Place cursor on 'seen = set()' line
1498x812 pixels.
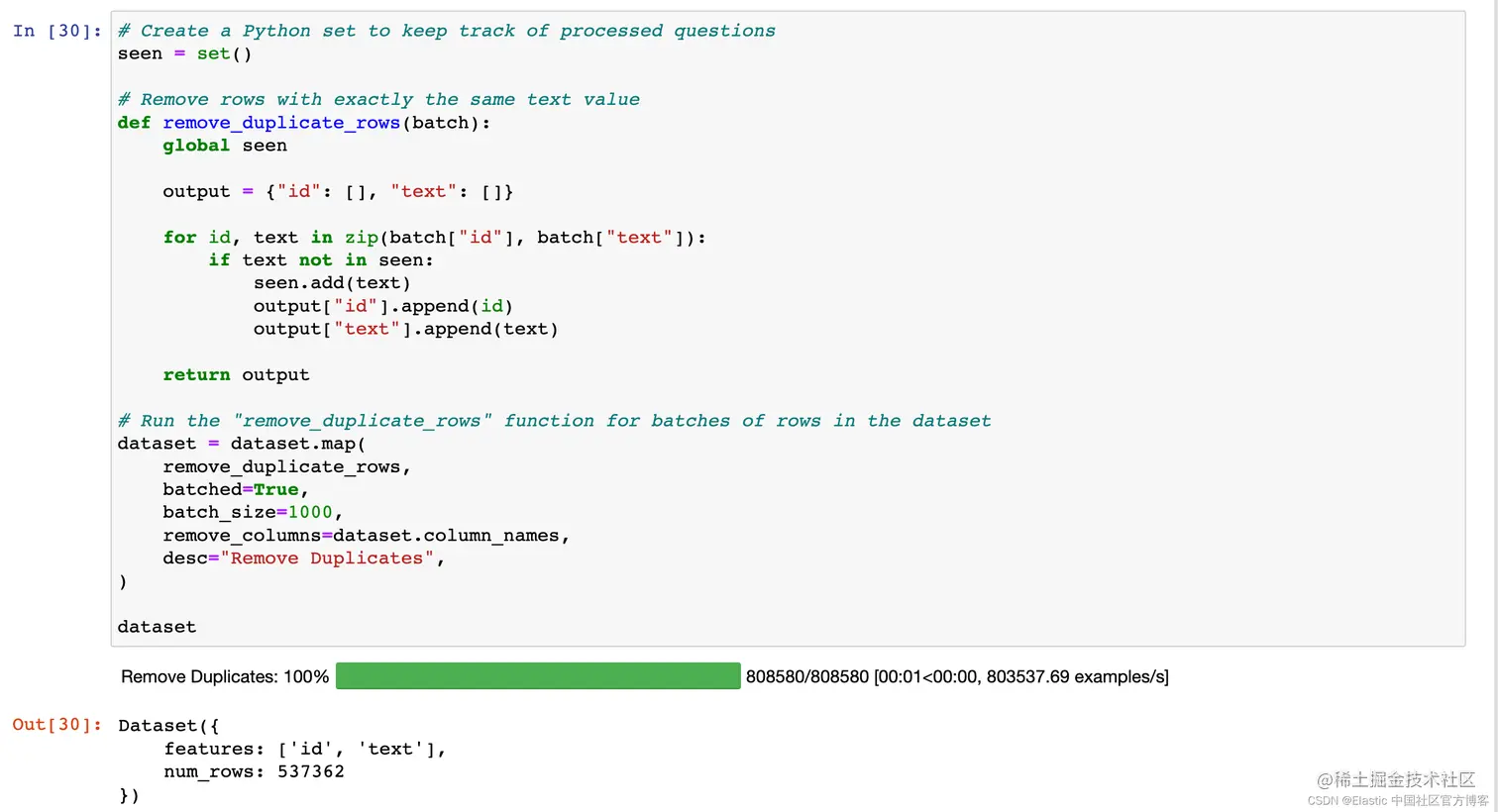[184, 53]
